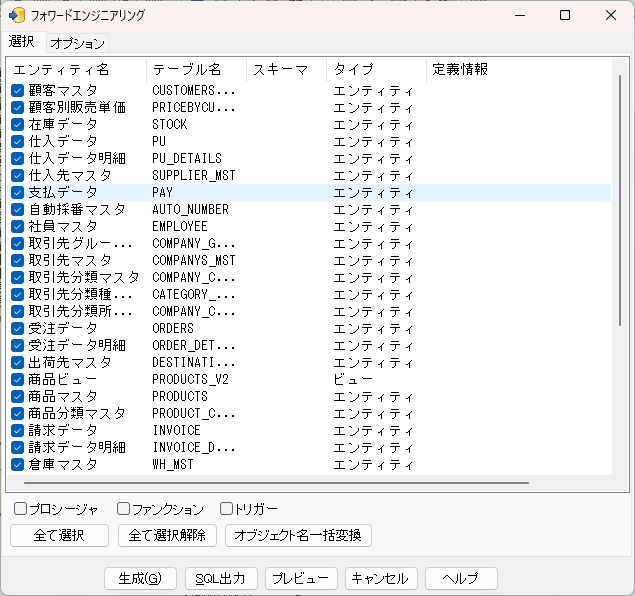Image resolution: width=635 pixels, height=596 pixels.
Task: Enable the プロシージャ checkbox
Action: (x=20, y=509)
